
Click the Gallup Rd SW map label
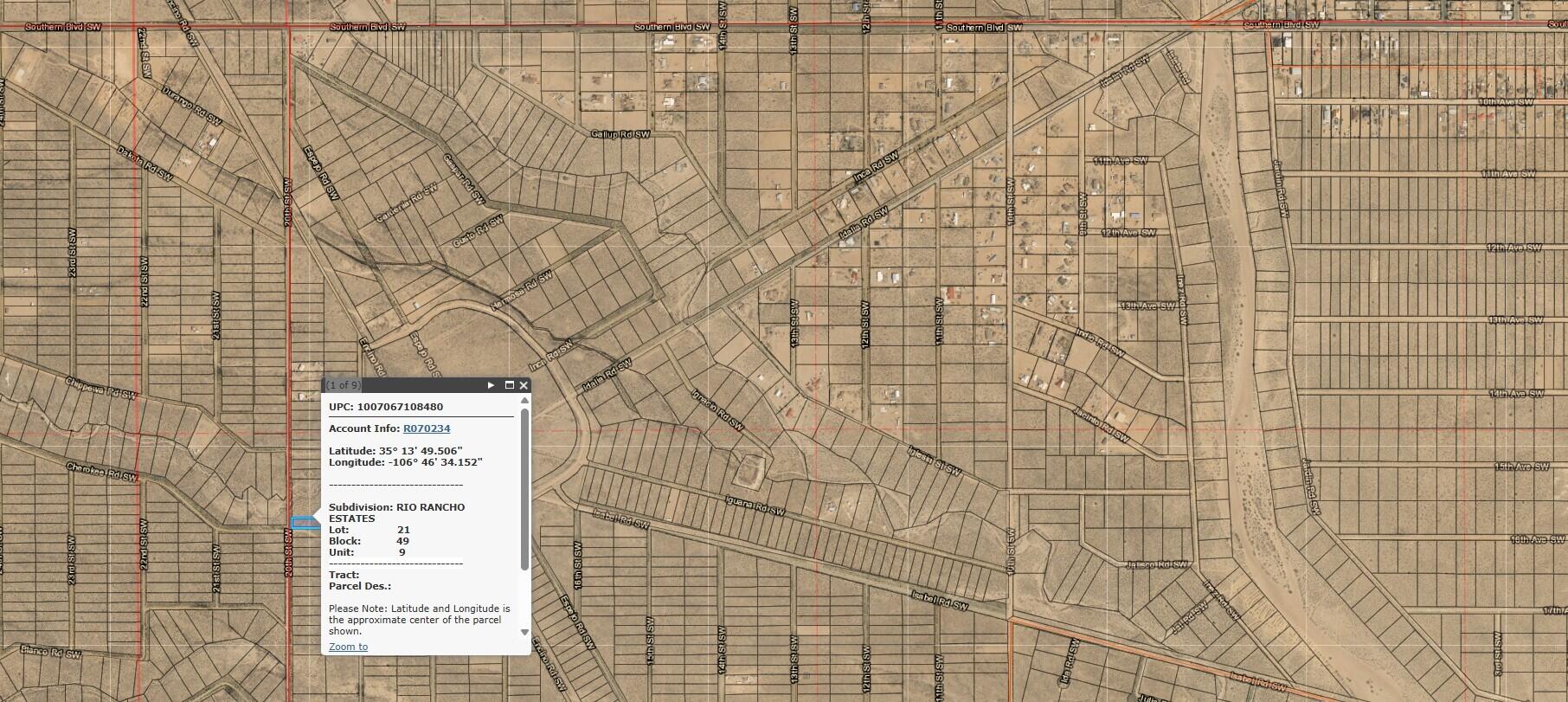[x=620, y=134]
